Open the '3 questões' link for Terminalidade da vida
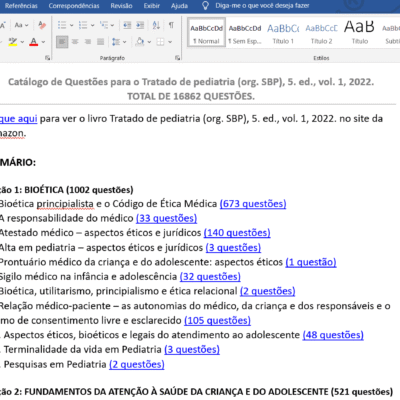This screenshot has width=400, height=400. 192,350
